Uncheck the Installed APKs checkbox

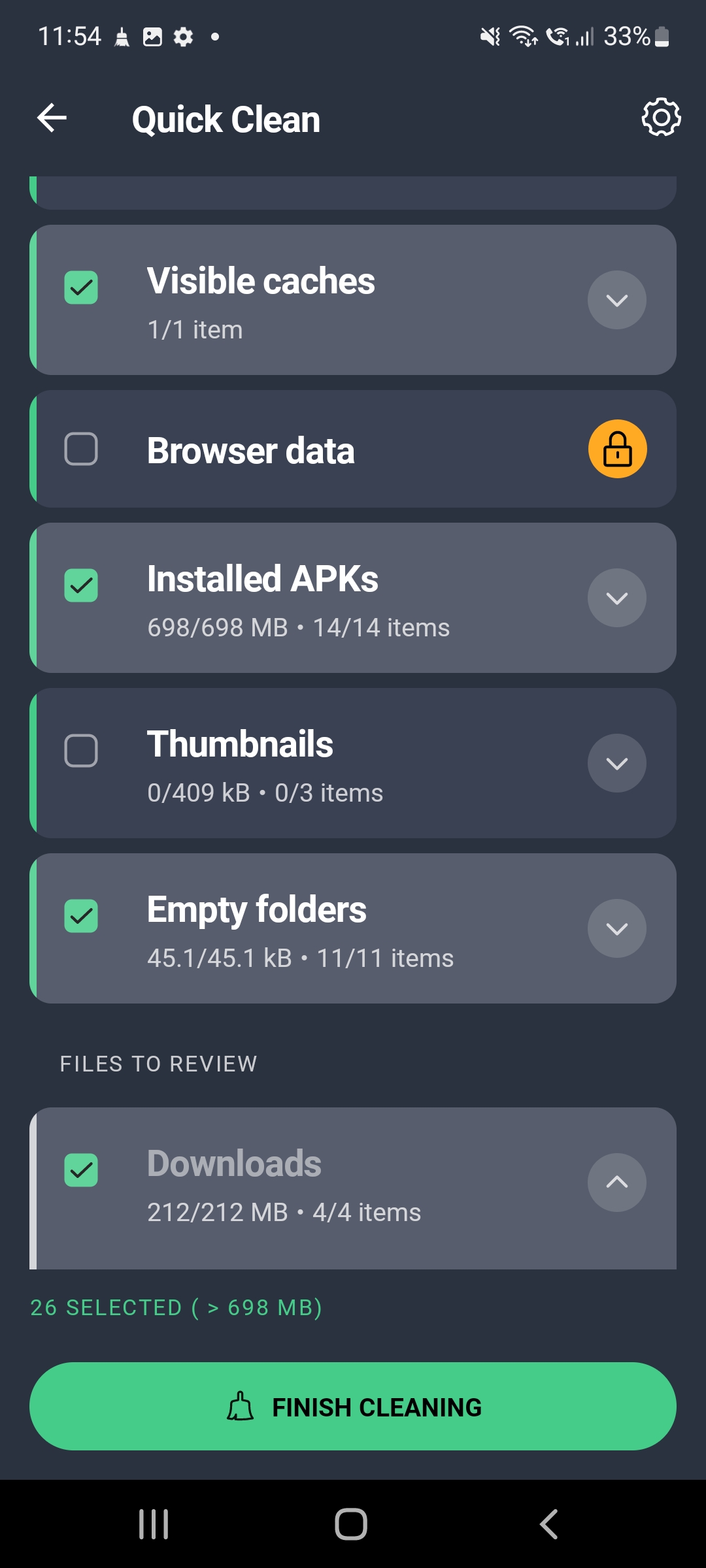pyautogui.click(x=81, y=585)
